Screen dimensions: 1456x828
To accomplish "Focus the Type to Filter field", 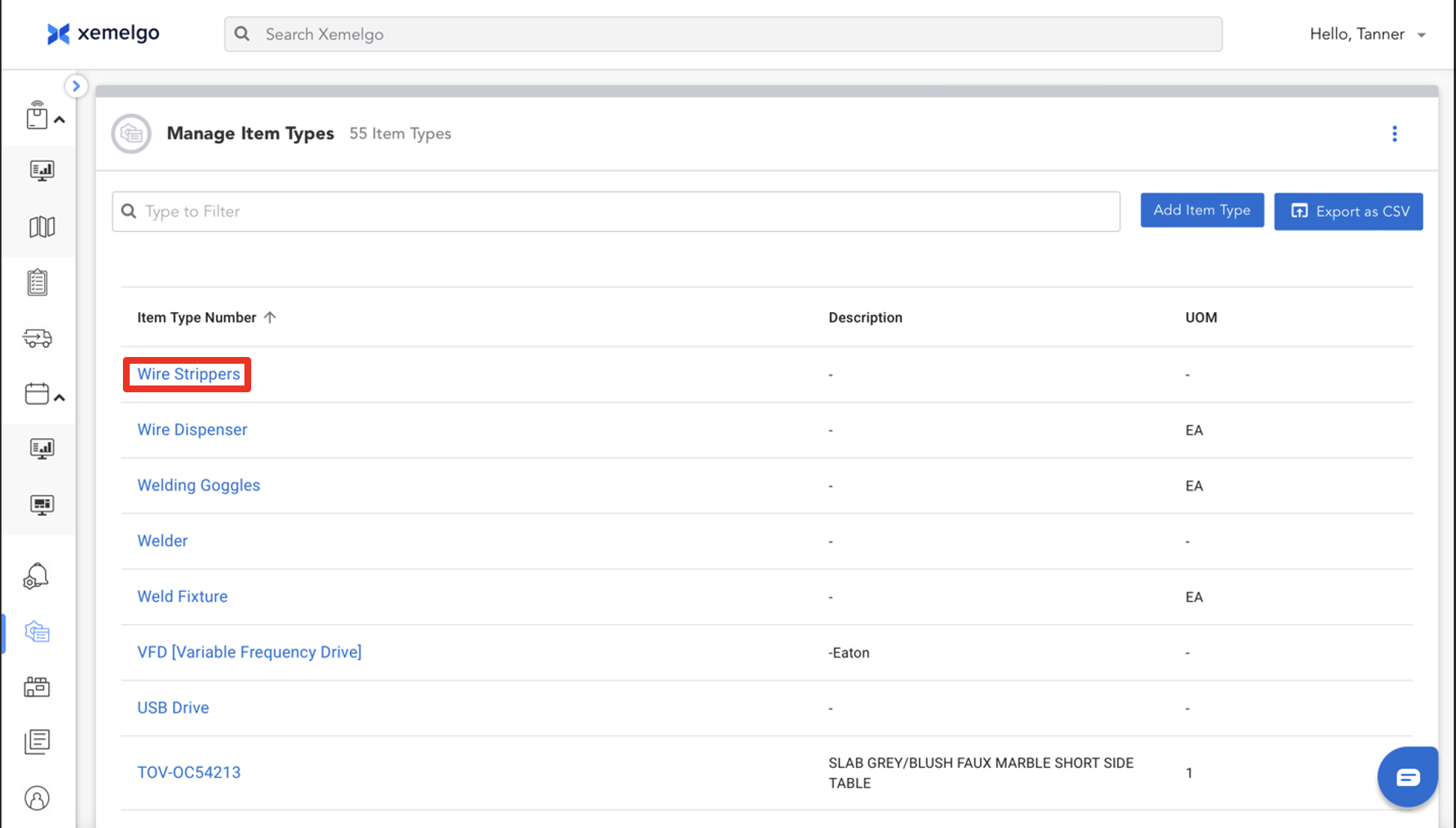I will tap(615, 211).
